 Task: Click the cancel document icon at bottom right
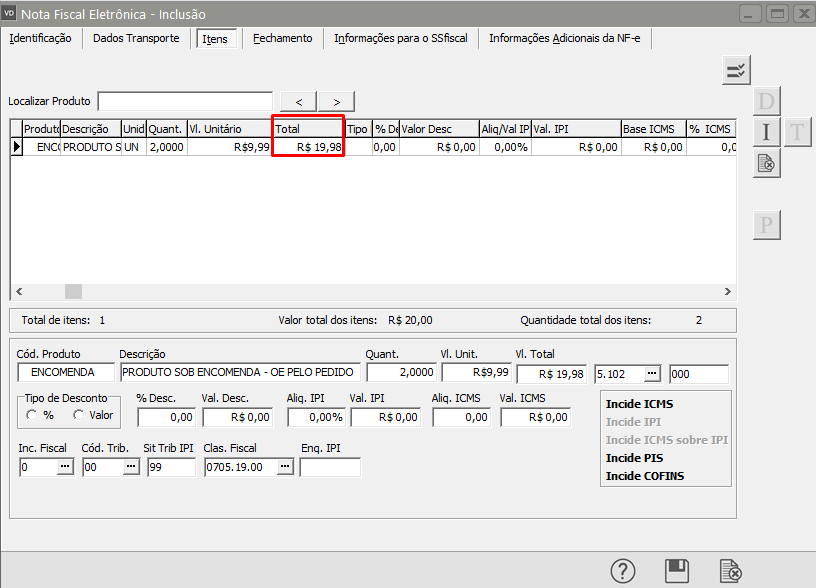[x=730, y=571]
